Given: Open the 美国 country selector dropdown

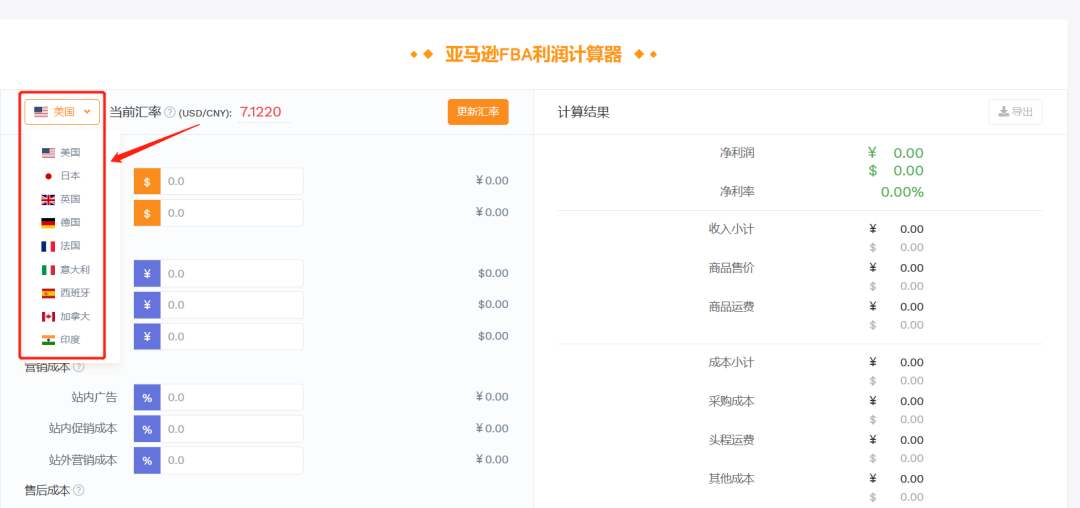Looking at the screenshot, I should coord(62,112).
